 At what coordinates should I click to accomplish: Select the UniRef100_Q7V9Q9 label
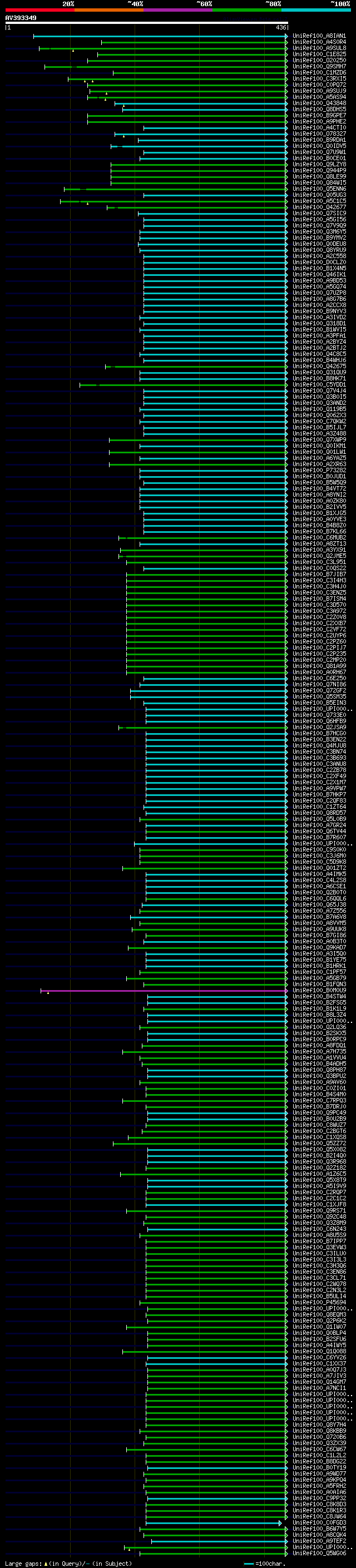[x=319, y=225]
